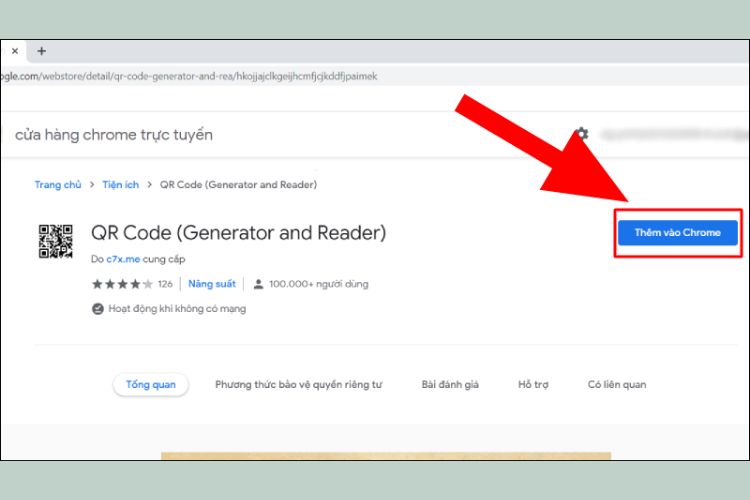This screenshot has height=500, width=750.
Task: Open Năng suất category link
Action: coord(212,284)
